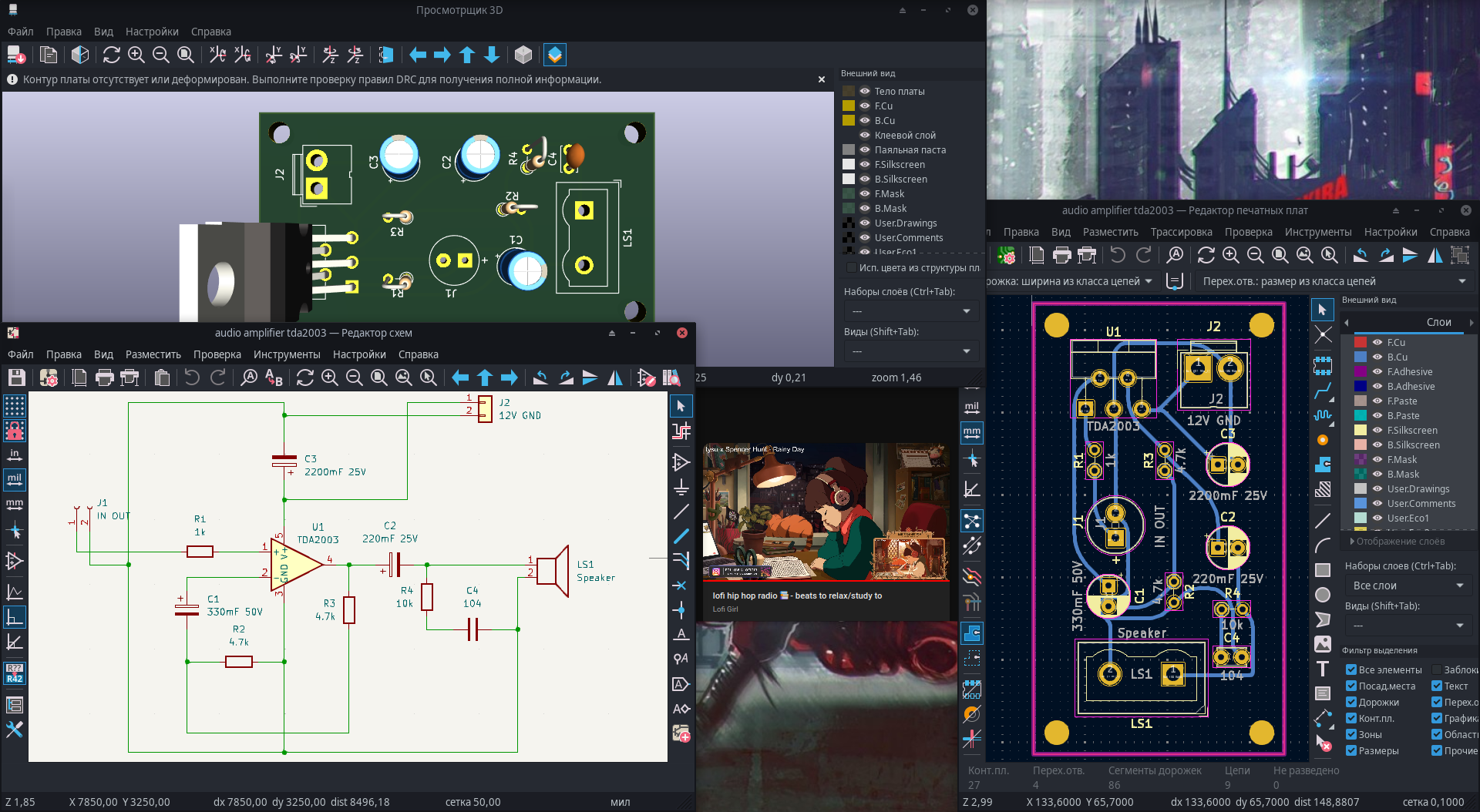
Task: Open 'Все слои' layer presets dropdown
Action: 1408,586
